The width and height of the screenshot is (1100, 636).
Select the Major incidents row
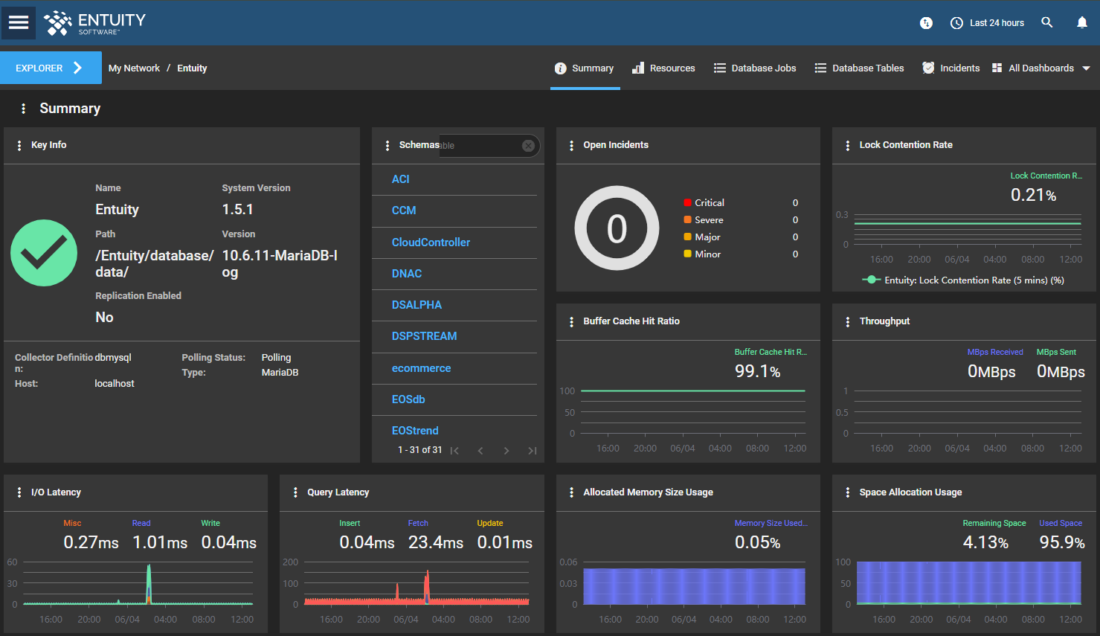741,237
